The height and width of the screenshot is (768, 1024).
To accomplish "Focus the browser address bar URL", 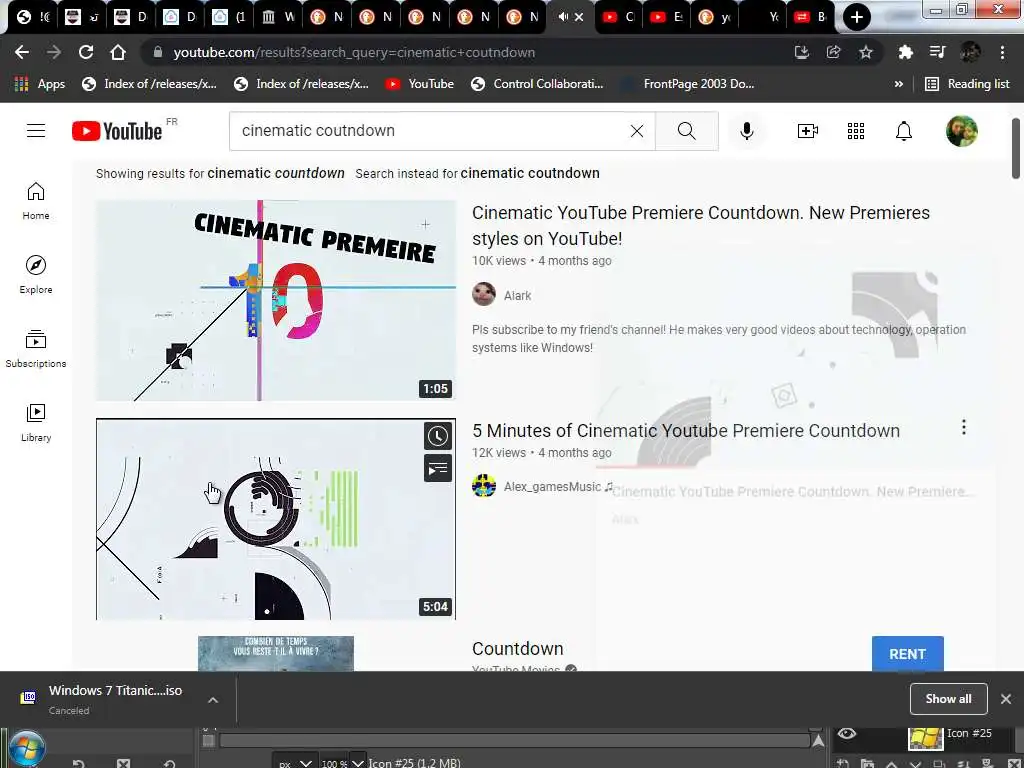I will [x=354, y=52].
